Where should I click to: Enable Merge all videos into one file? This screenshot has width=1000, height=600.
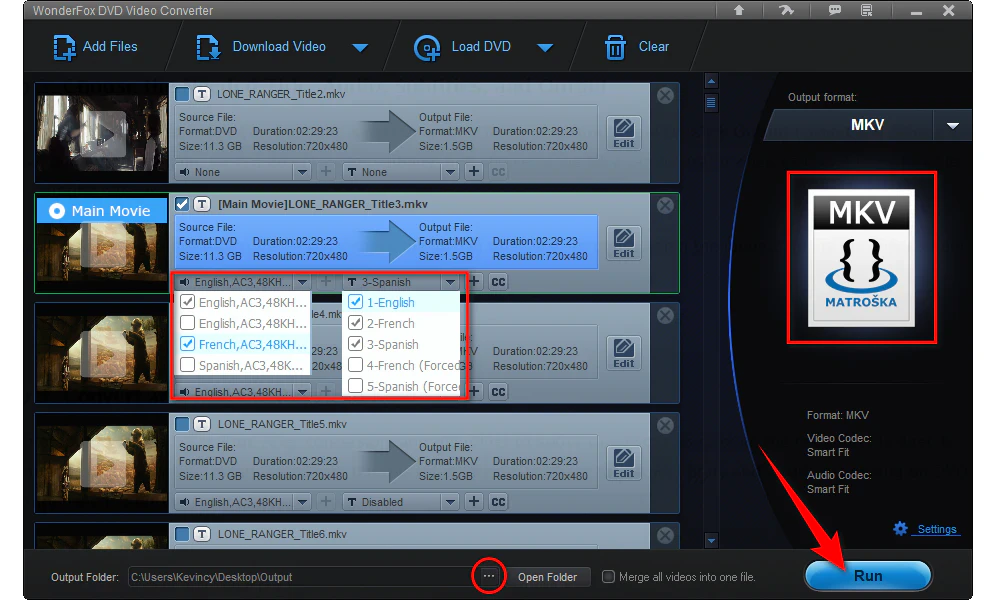(x=608, y=577)
